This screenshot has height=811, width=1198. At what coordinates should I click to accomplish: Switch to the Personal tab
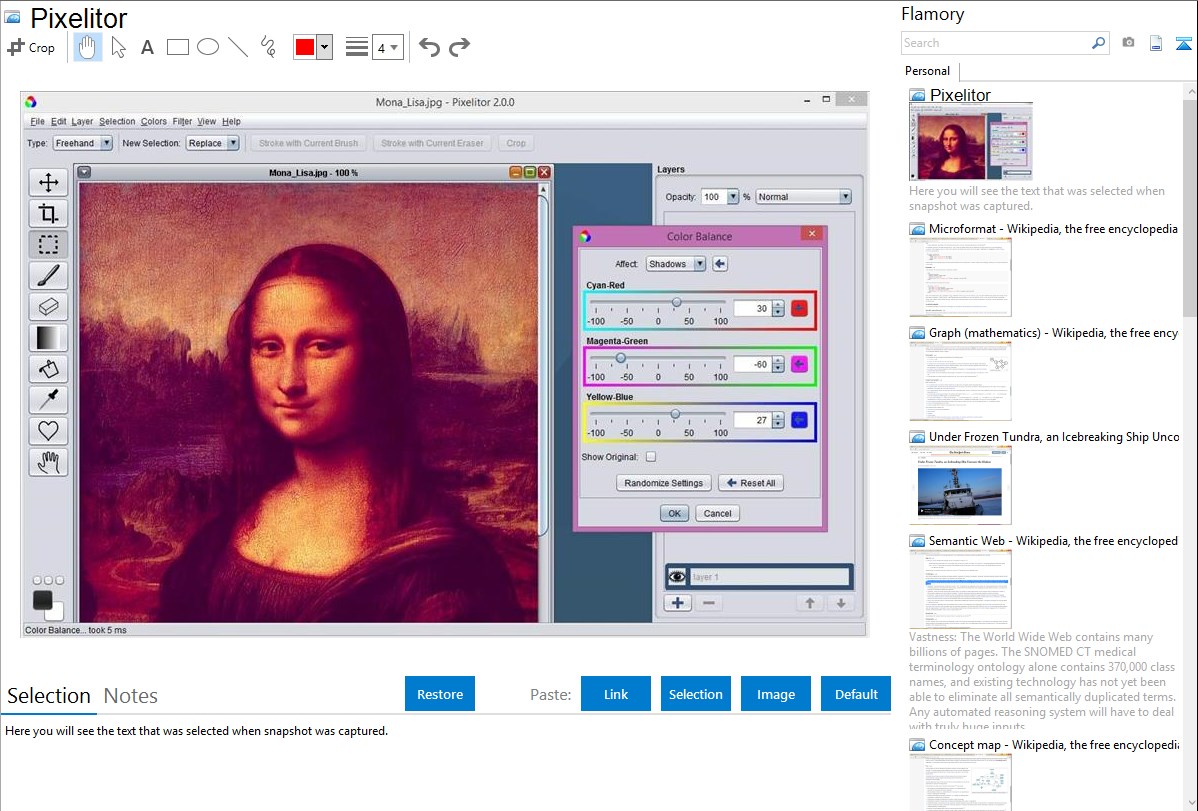(928, 71)
